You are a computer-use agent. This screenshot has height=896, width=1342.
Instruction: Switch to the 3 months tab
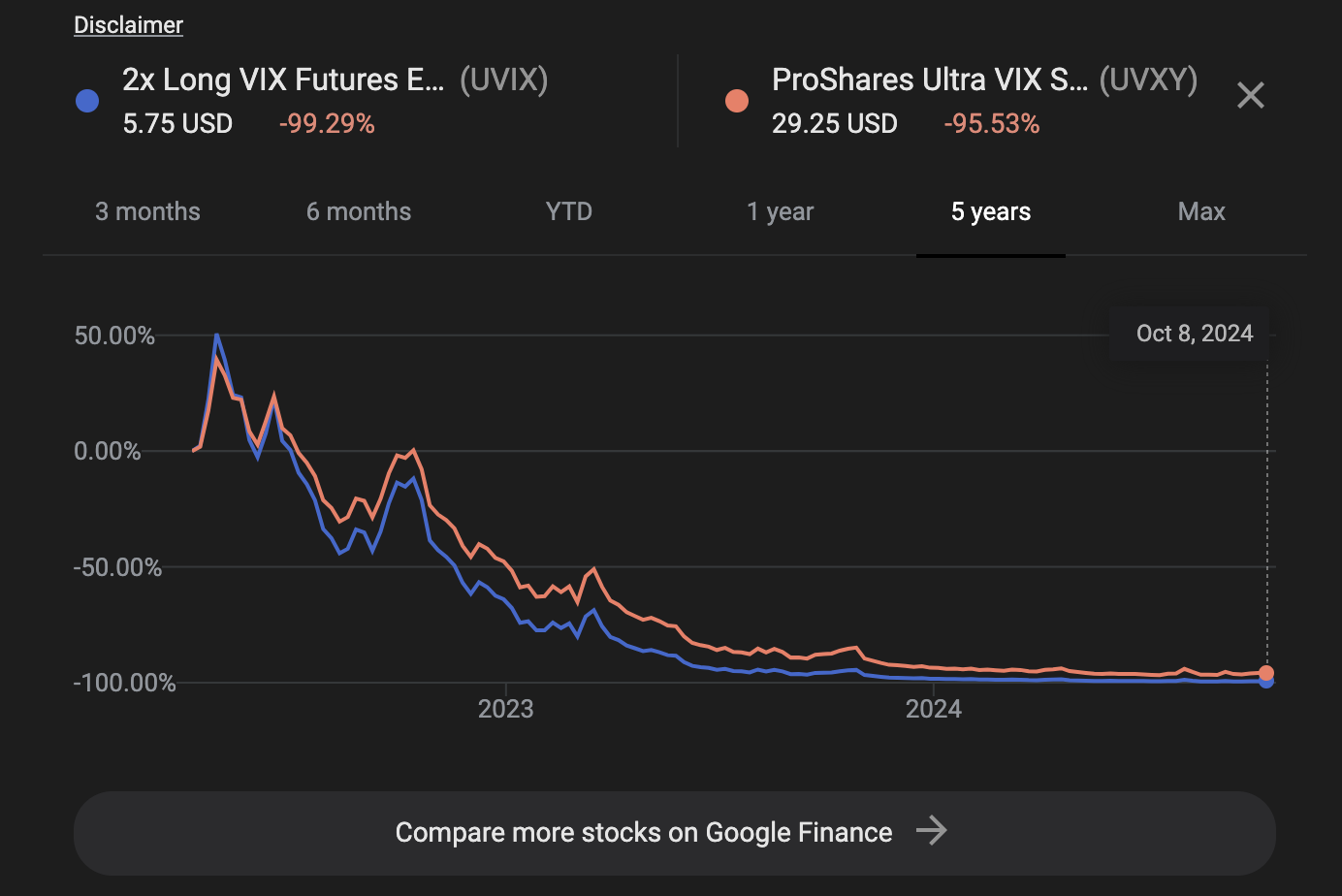coord(147,211)
